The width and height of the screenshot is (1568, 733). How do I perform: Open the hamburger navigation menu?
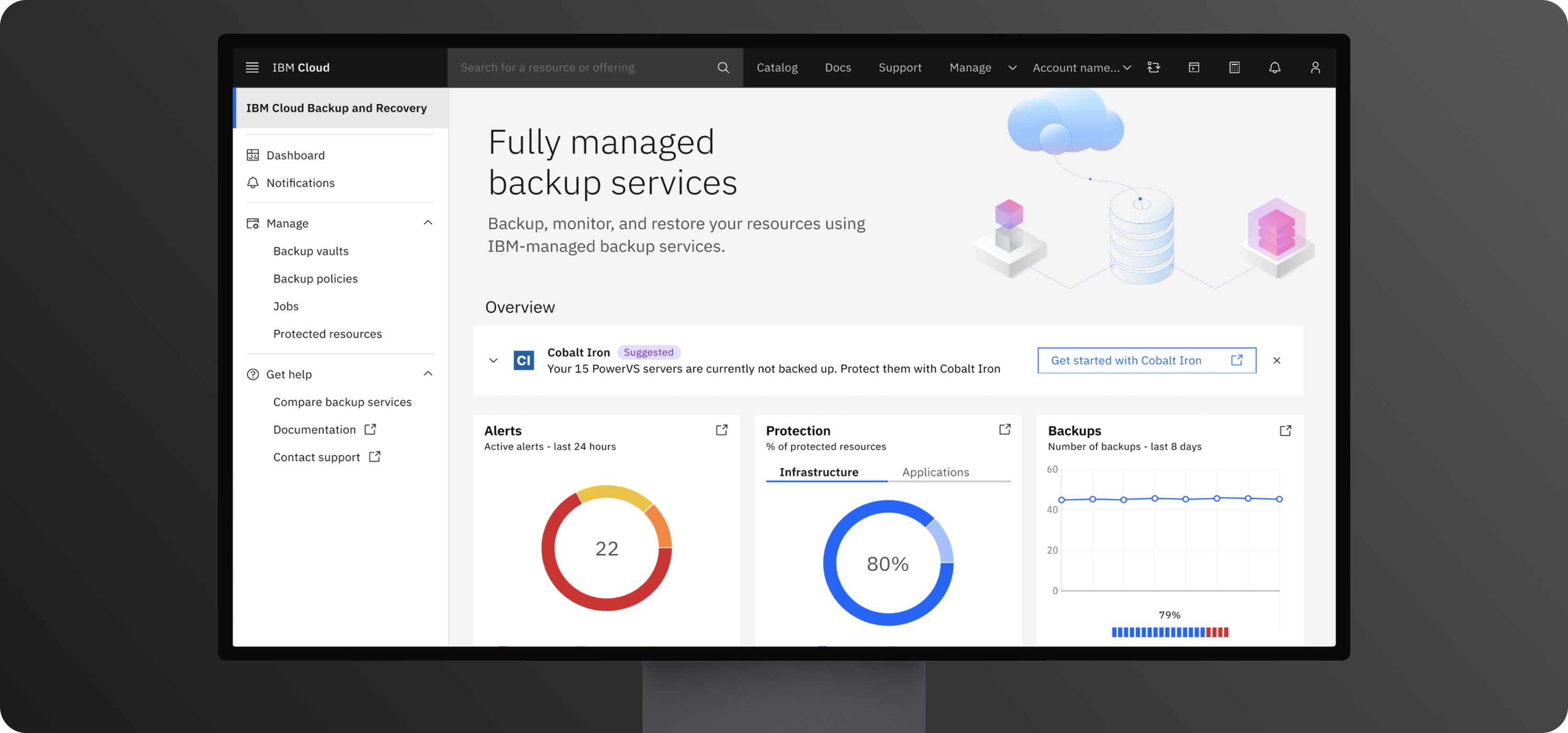pos(252,68)
